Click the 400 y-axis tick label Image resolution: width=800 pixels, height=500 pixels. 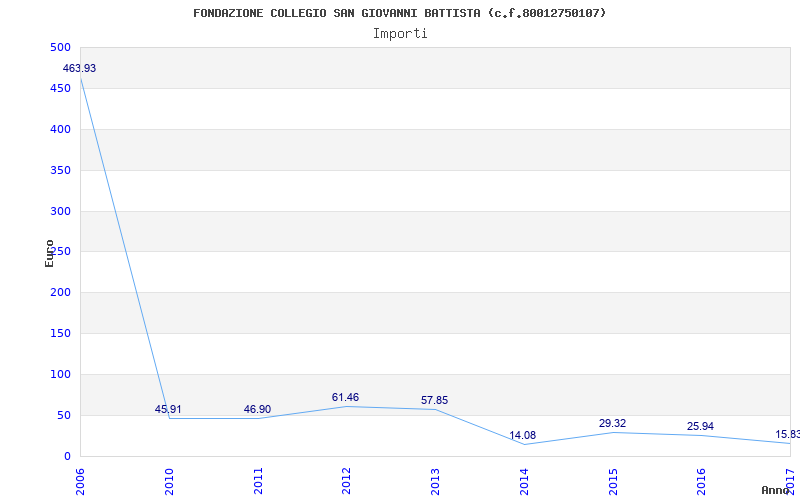point(60,130)
